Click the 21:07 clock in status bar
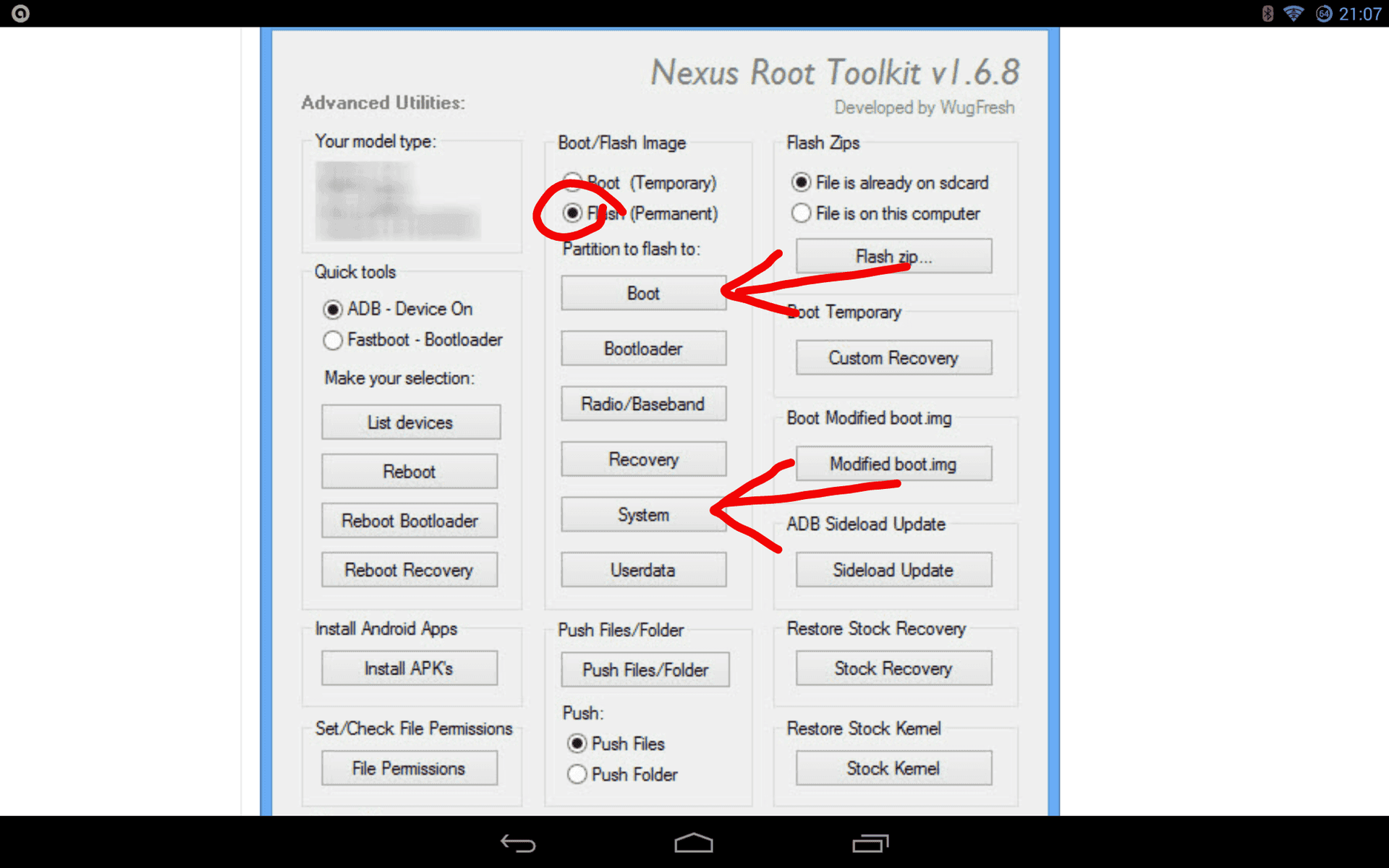The height and width of the screenshot is (868, 1389). click(1360, 14)
